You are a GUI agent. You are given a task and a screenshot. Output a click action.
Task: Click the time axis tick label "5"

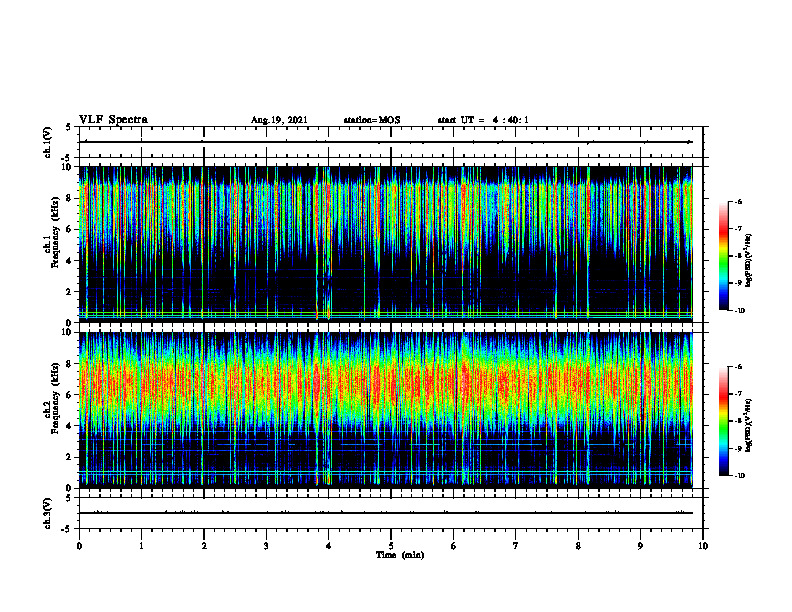point(391,546)
